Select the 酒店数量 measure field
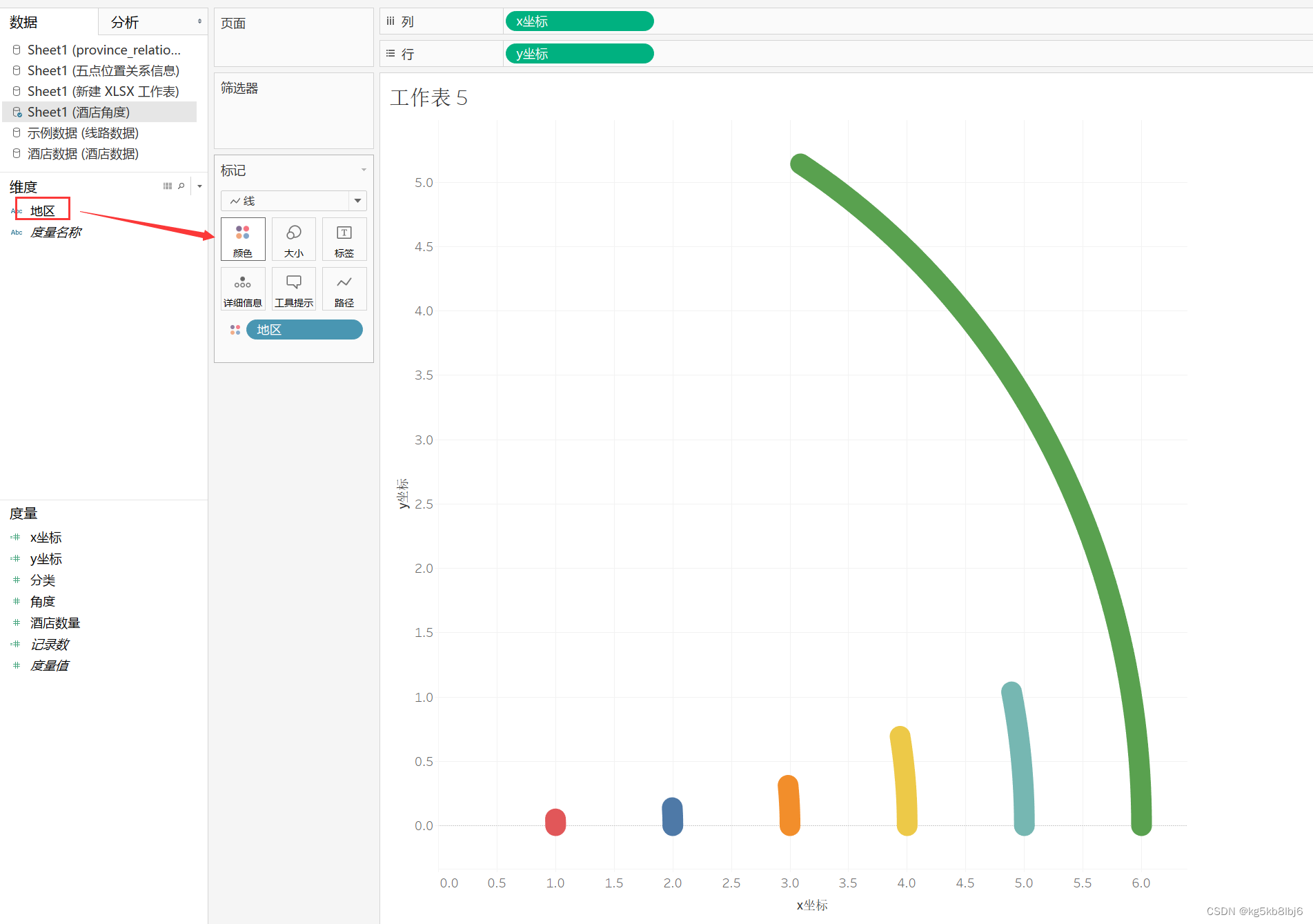This screenshot has width=1313, height=924. coord(55,622)
